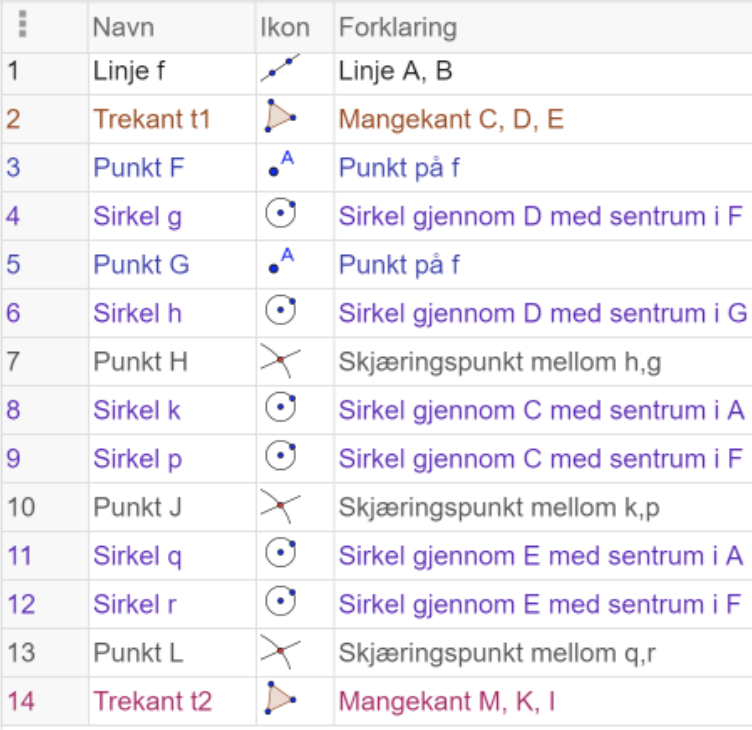Open the three-dot column options menu
Screen dimensions: 752x730
(x=22, y=25)
